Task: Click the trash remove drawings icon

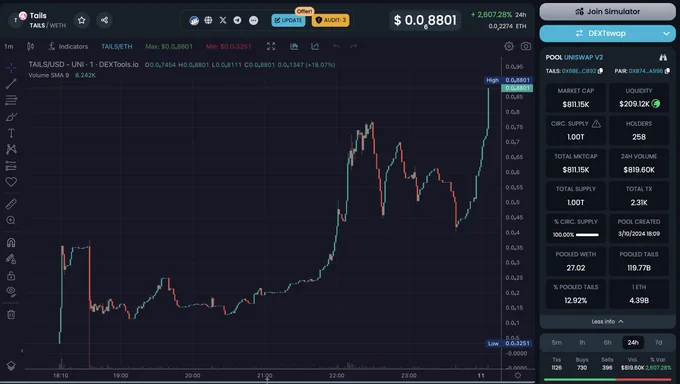Action: [x=11, y=314]
